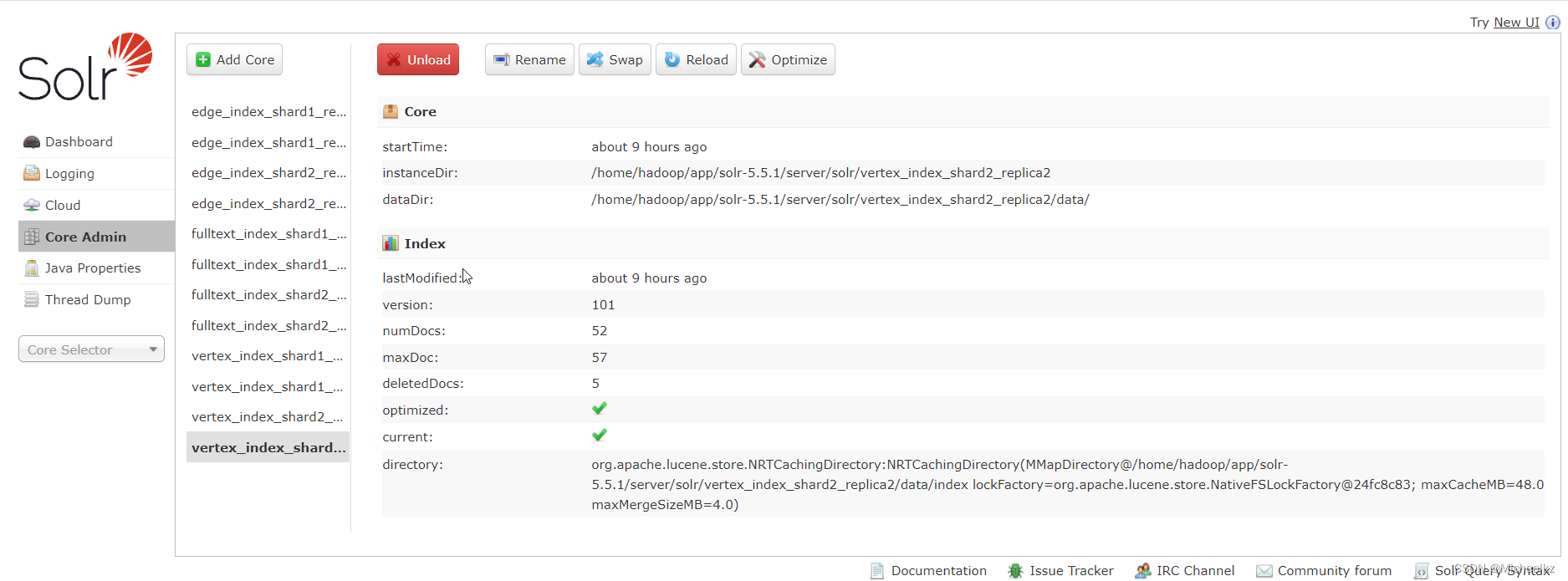
Task: Click the version value 101
Action: (x=603, y=305)
